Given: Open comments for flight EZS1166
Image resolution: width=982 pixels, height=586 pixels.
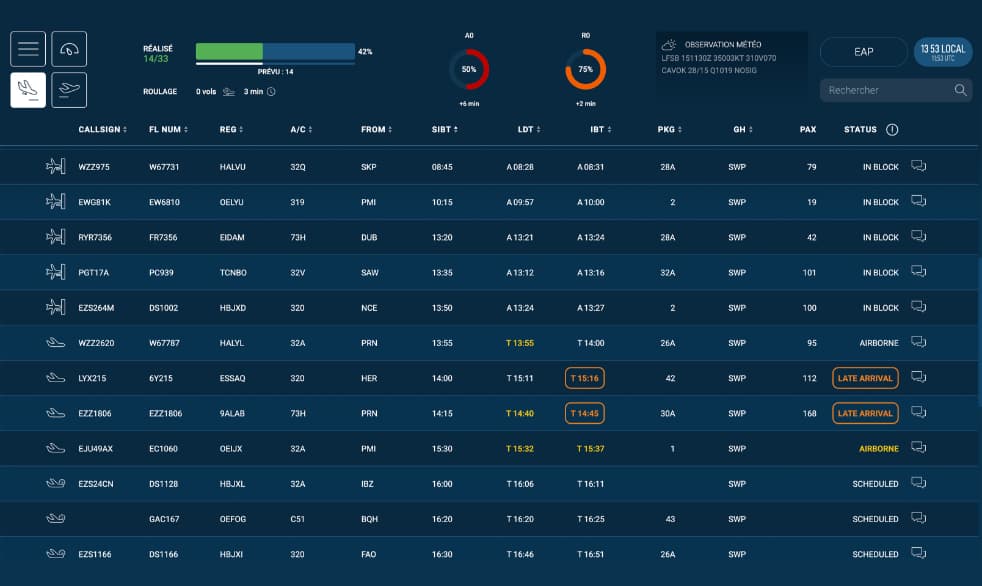Looking at the screenshot, I should point(918,553).
